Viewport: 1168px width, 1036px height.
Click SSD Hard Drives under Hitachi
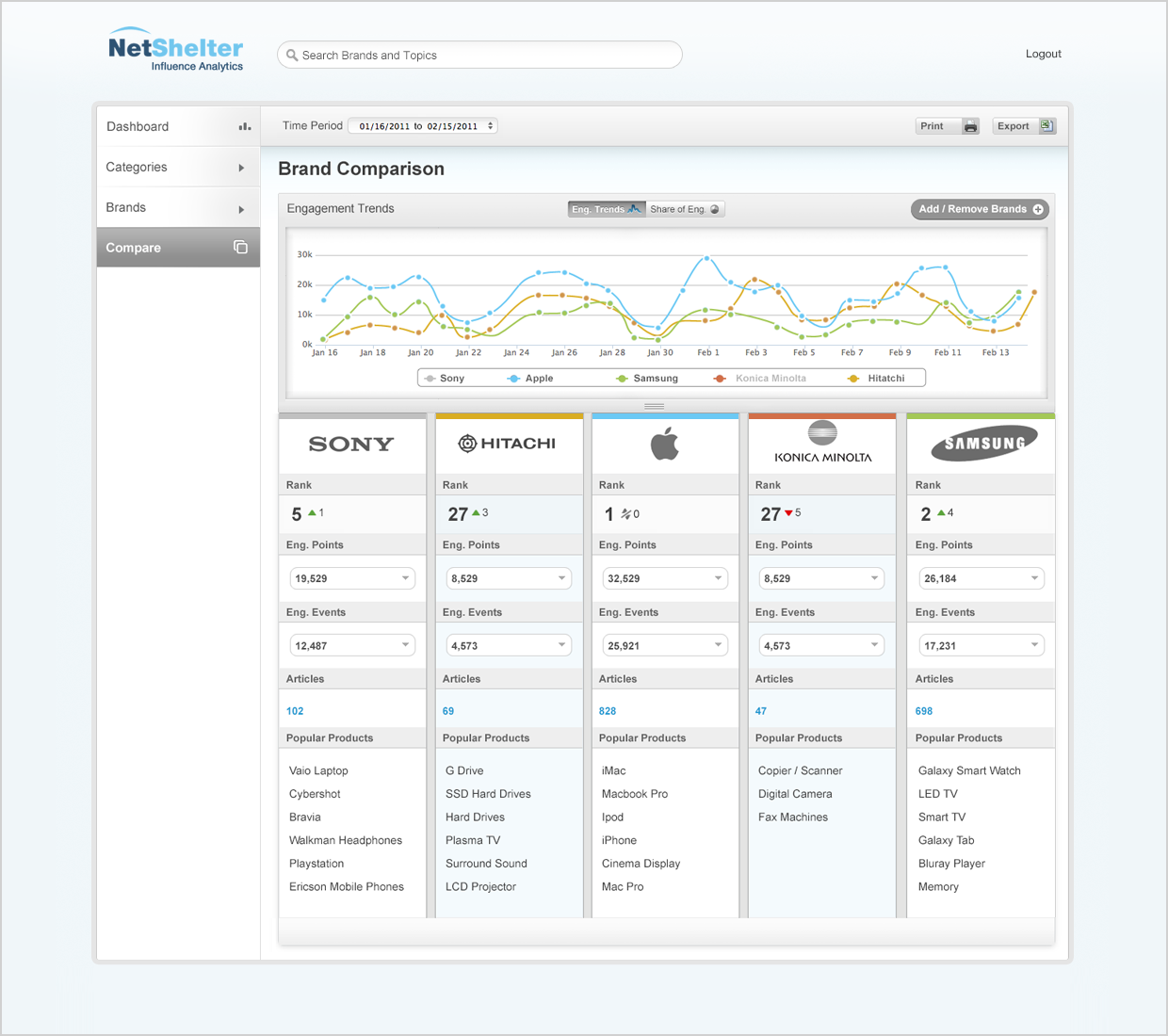pos(488,794)
